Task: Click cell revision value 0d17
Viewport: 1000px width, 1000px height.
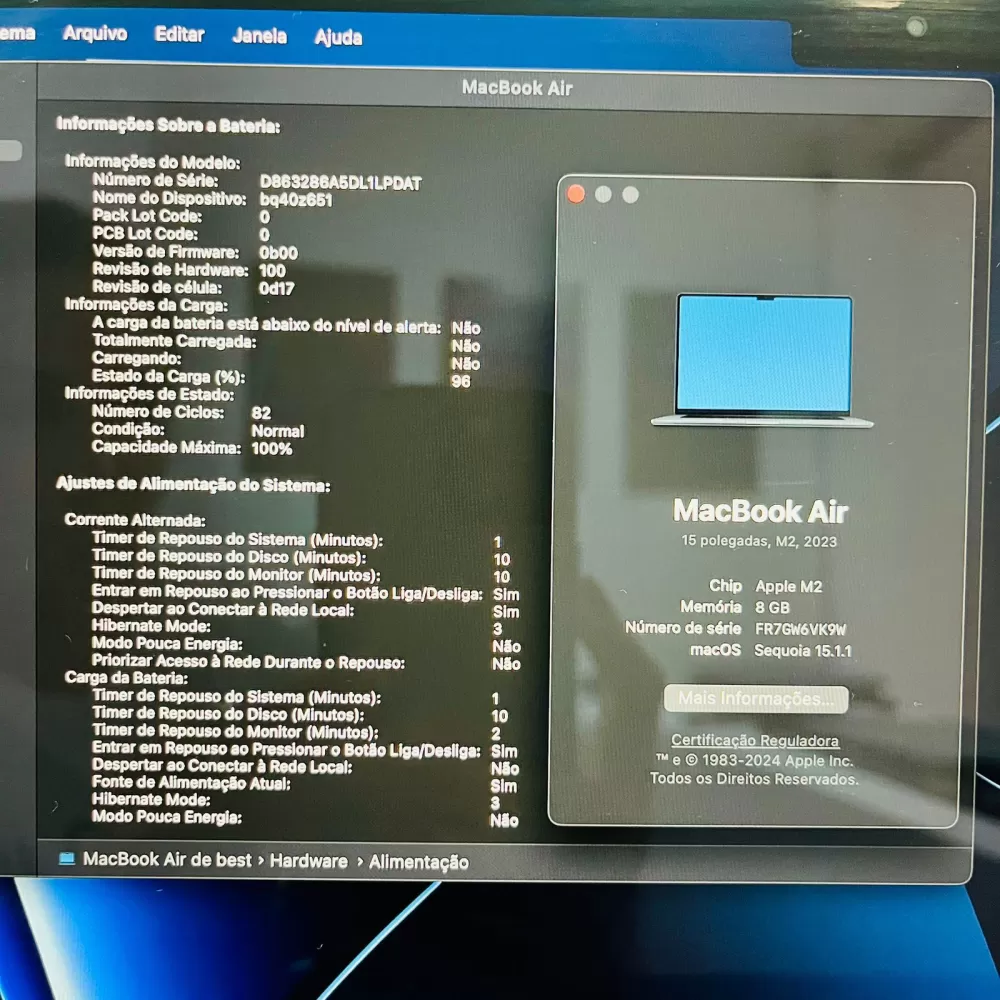Action: click(277, 289)
